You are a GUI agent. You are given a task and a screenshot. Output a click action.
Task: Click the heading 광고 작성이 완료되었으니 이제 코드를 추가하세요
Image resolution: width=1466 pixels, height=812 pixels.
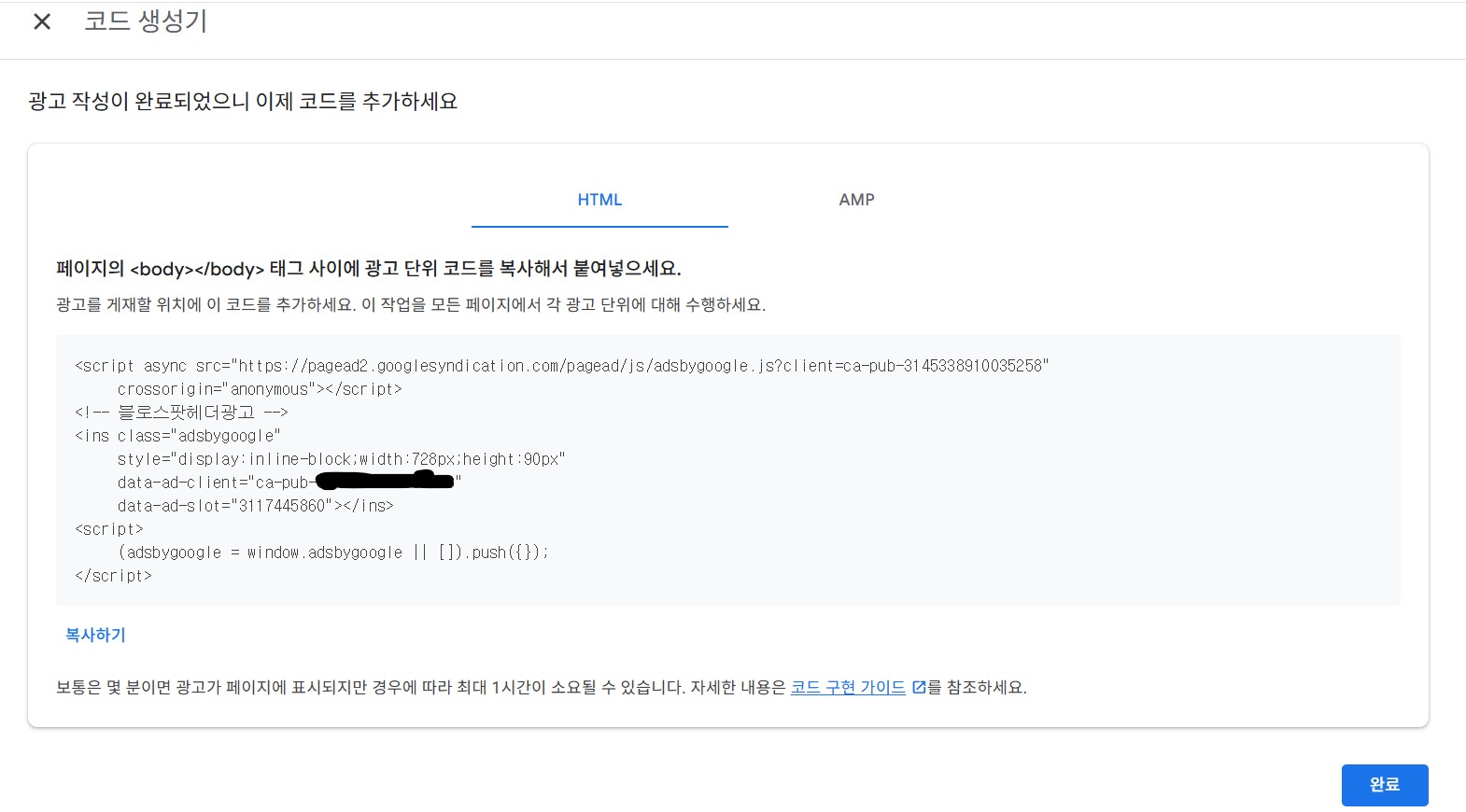[x=243, y=101]
